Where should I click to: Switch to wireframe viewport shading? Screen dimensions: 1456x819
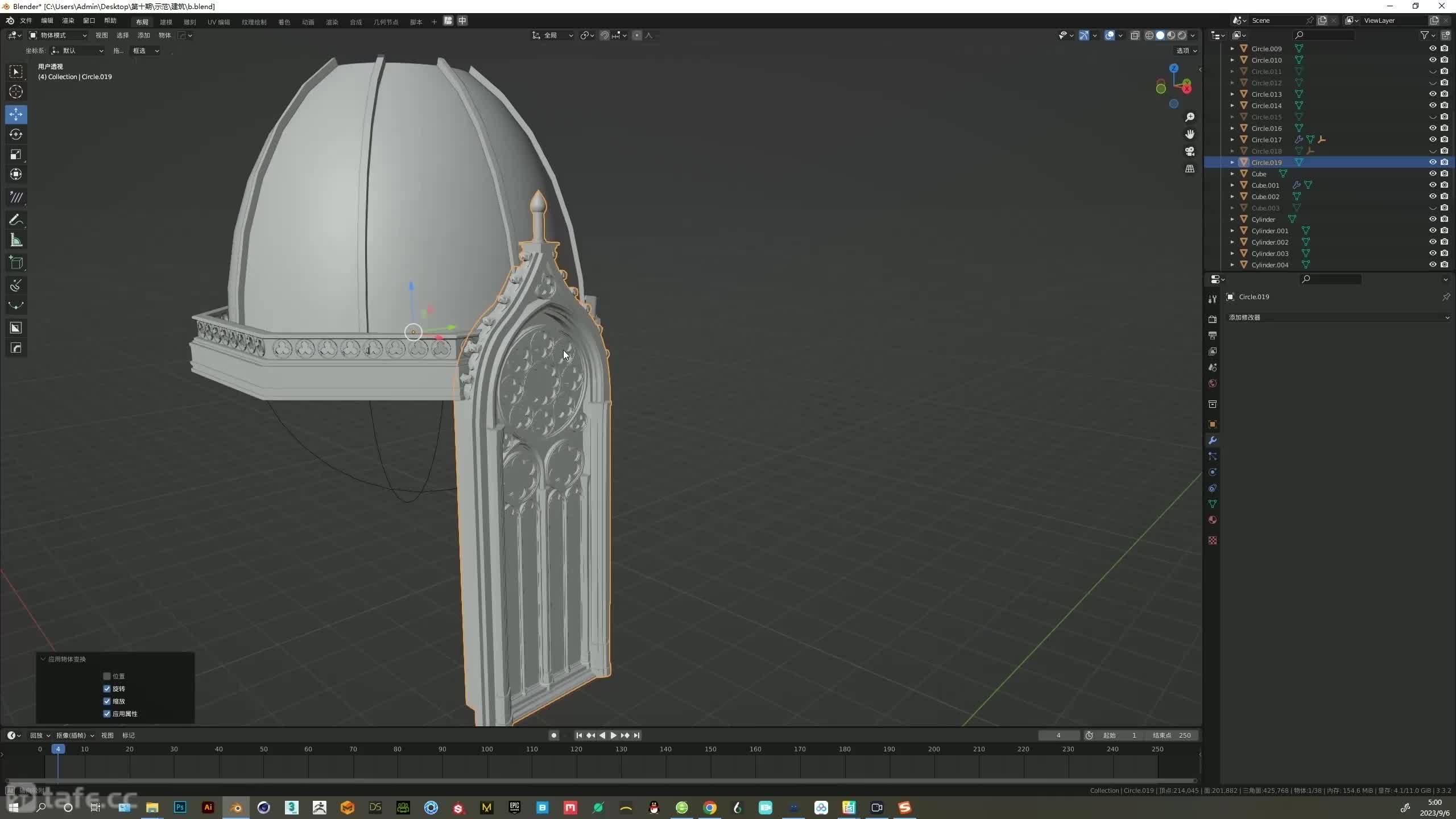1149,35
